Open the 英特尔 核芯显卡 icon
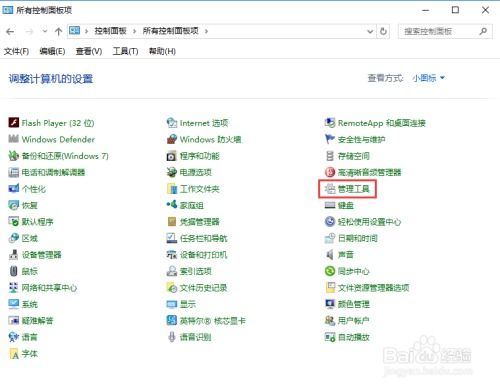Viewport: 500px width, 389px height. click(172, 320)
